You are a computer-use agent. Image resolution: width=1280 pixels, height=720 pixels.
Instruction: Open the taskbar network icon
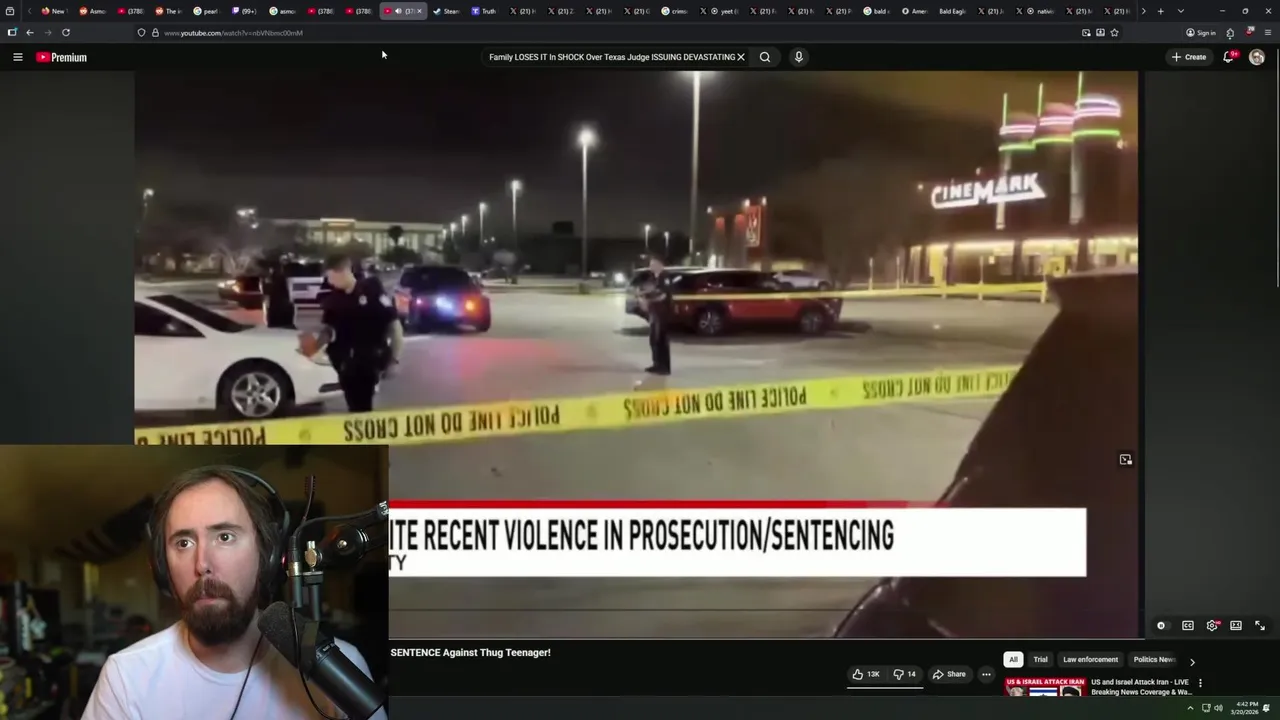click(1205, 708)
